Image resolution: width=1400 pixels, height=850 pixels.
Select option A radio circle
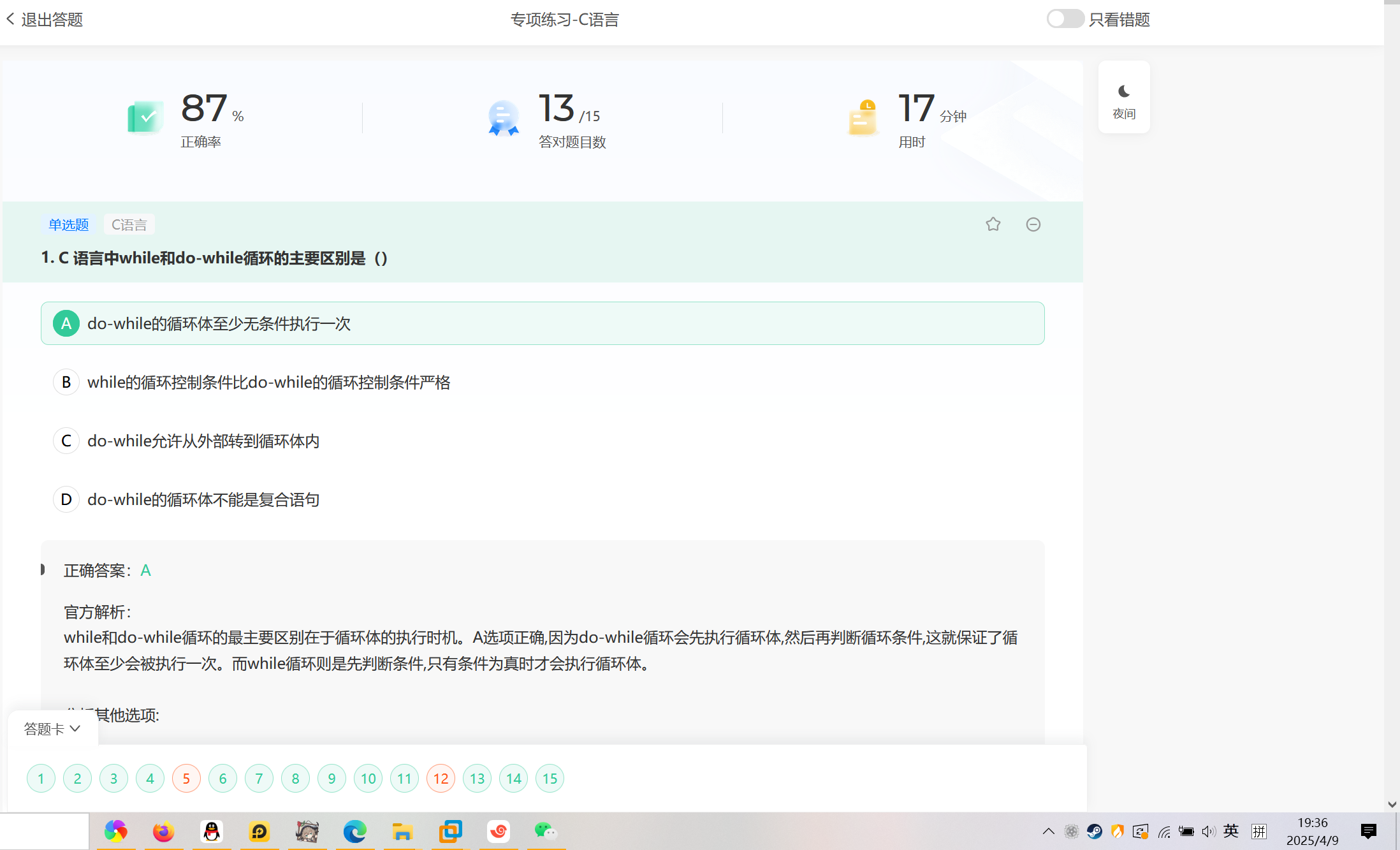pyautogui.click(x=66, y=323)
